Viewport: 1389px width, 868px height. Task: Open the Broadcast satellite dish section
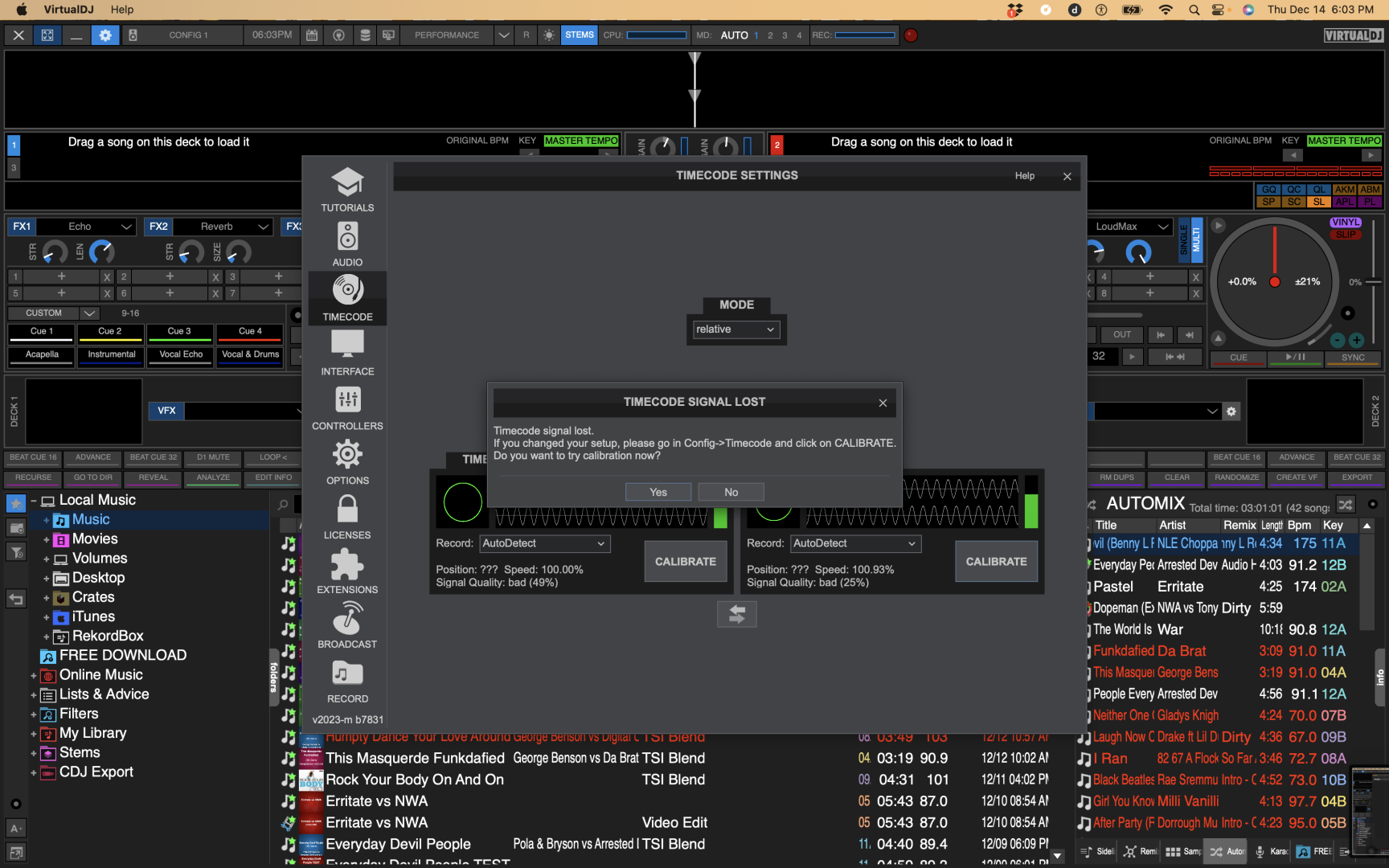[347, 627]
